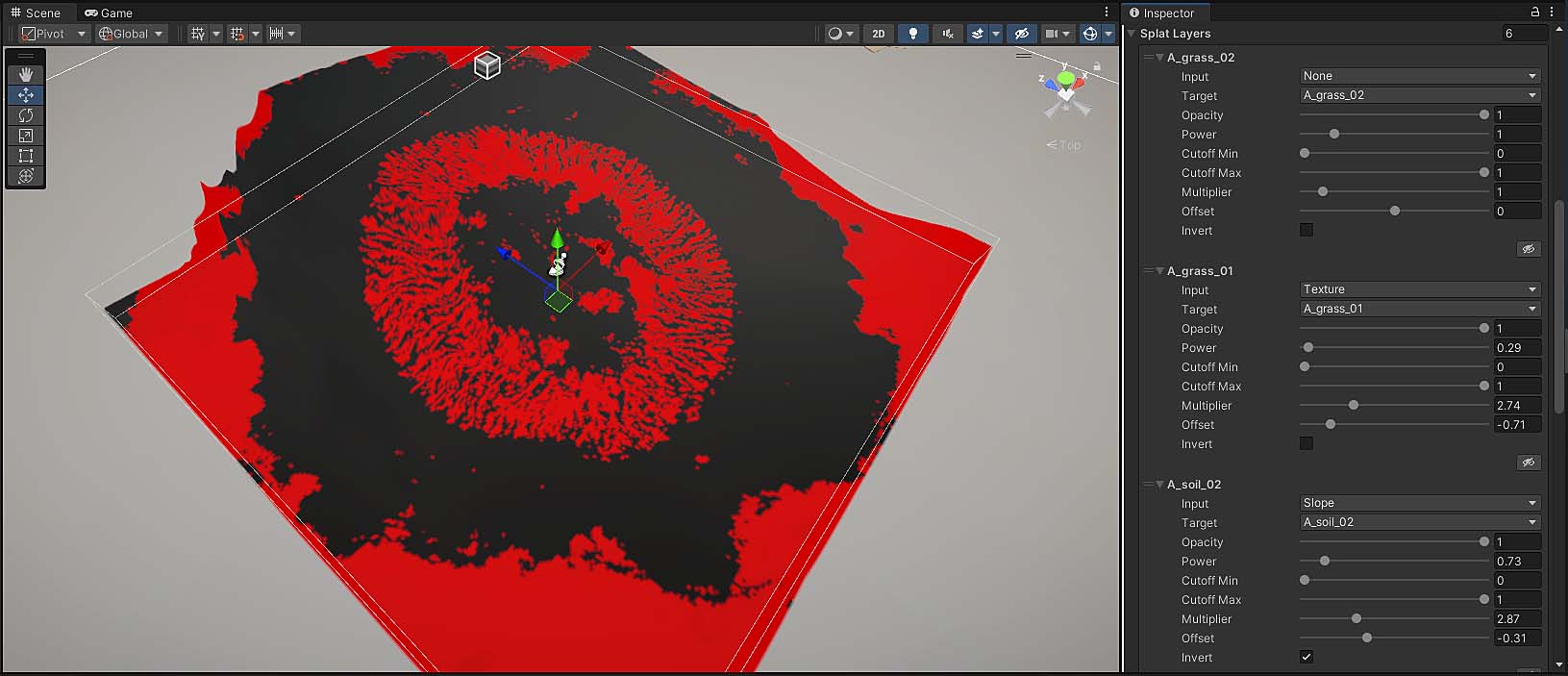Open the Pivot handle position dropdown
The width and height of the screenshot is (1568, 676).
click(54, 34)
